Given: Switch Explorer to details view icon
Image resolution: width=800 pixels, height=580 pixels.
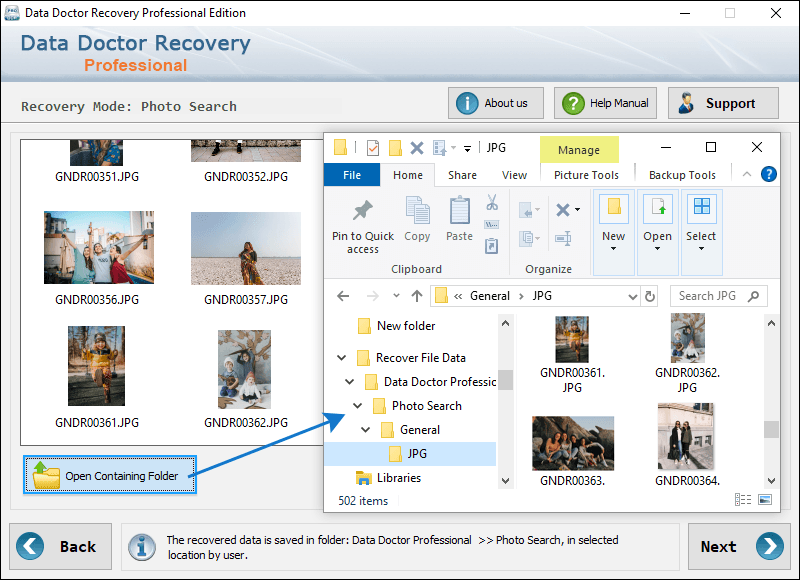Looking at the screenshot, I should tap(743, 499).
